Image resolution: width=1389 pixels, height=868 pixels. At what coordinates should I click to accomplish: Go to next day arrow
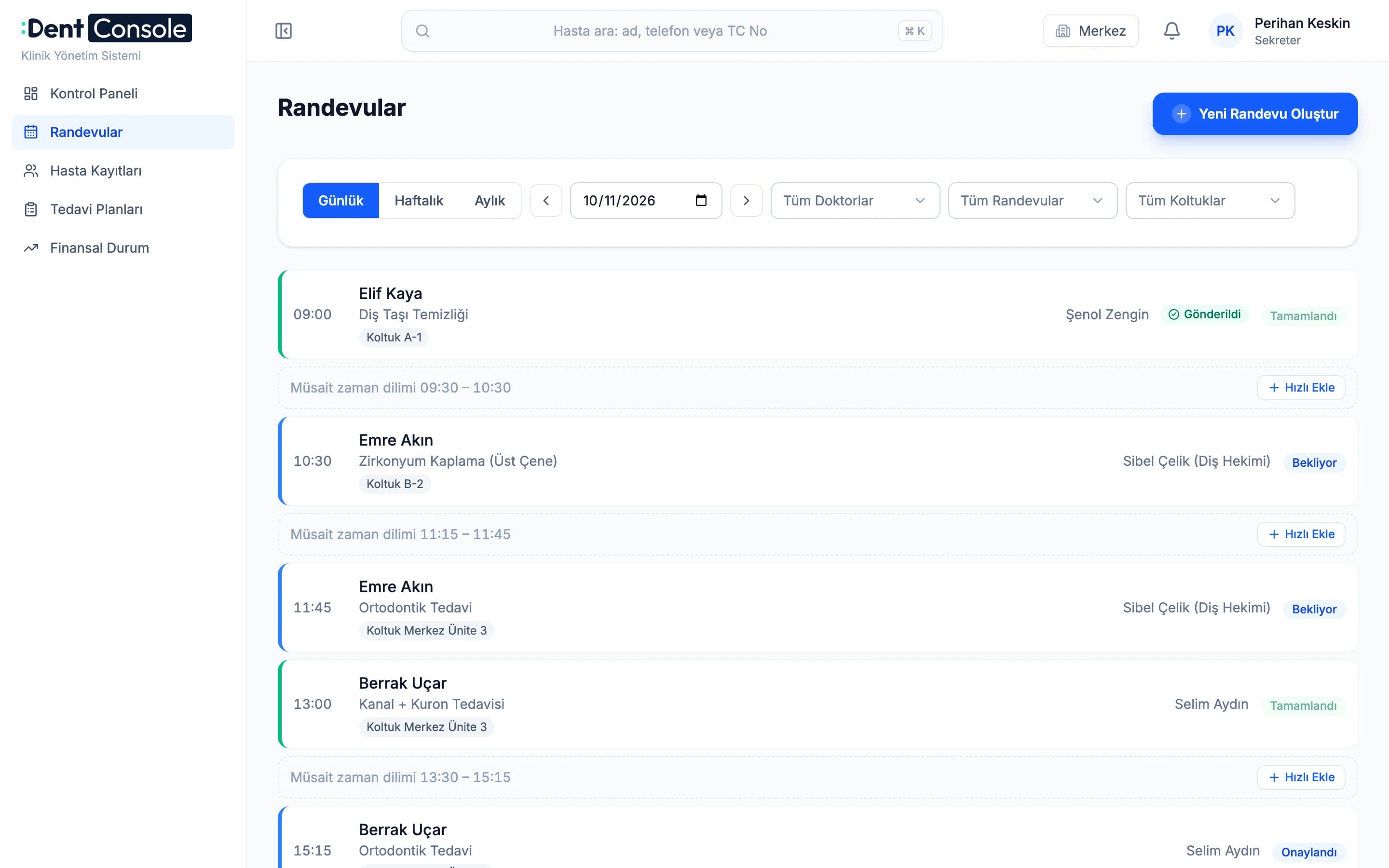tap(746, 200)
